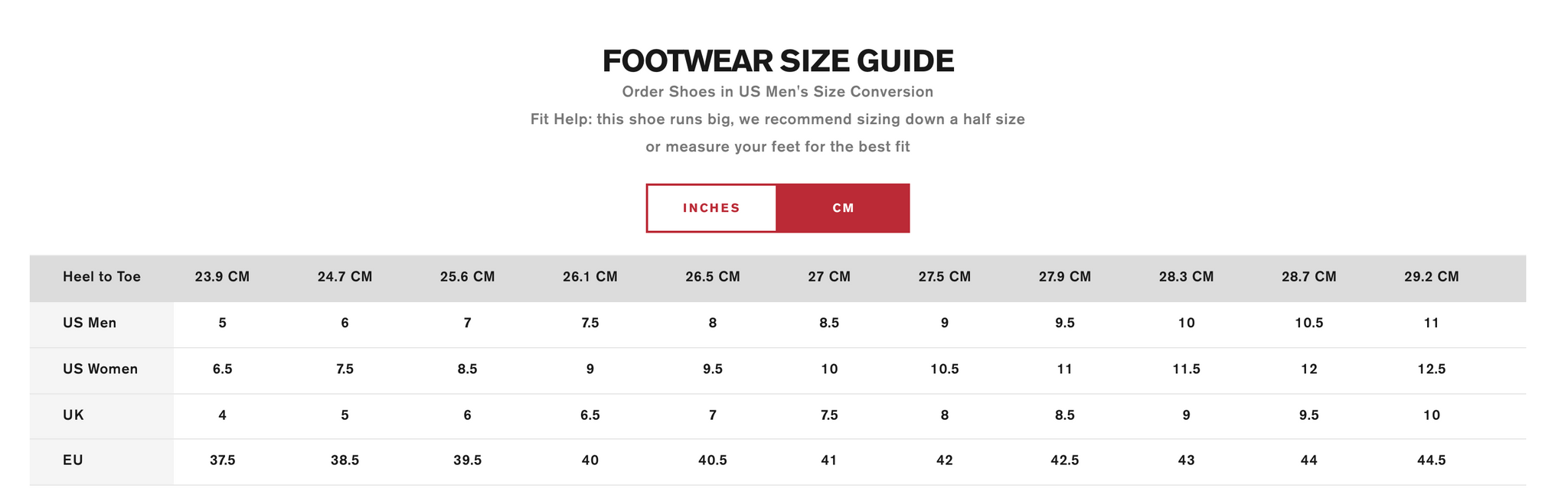Select US Men size 8.5 cell

click(829, 323)
